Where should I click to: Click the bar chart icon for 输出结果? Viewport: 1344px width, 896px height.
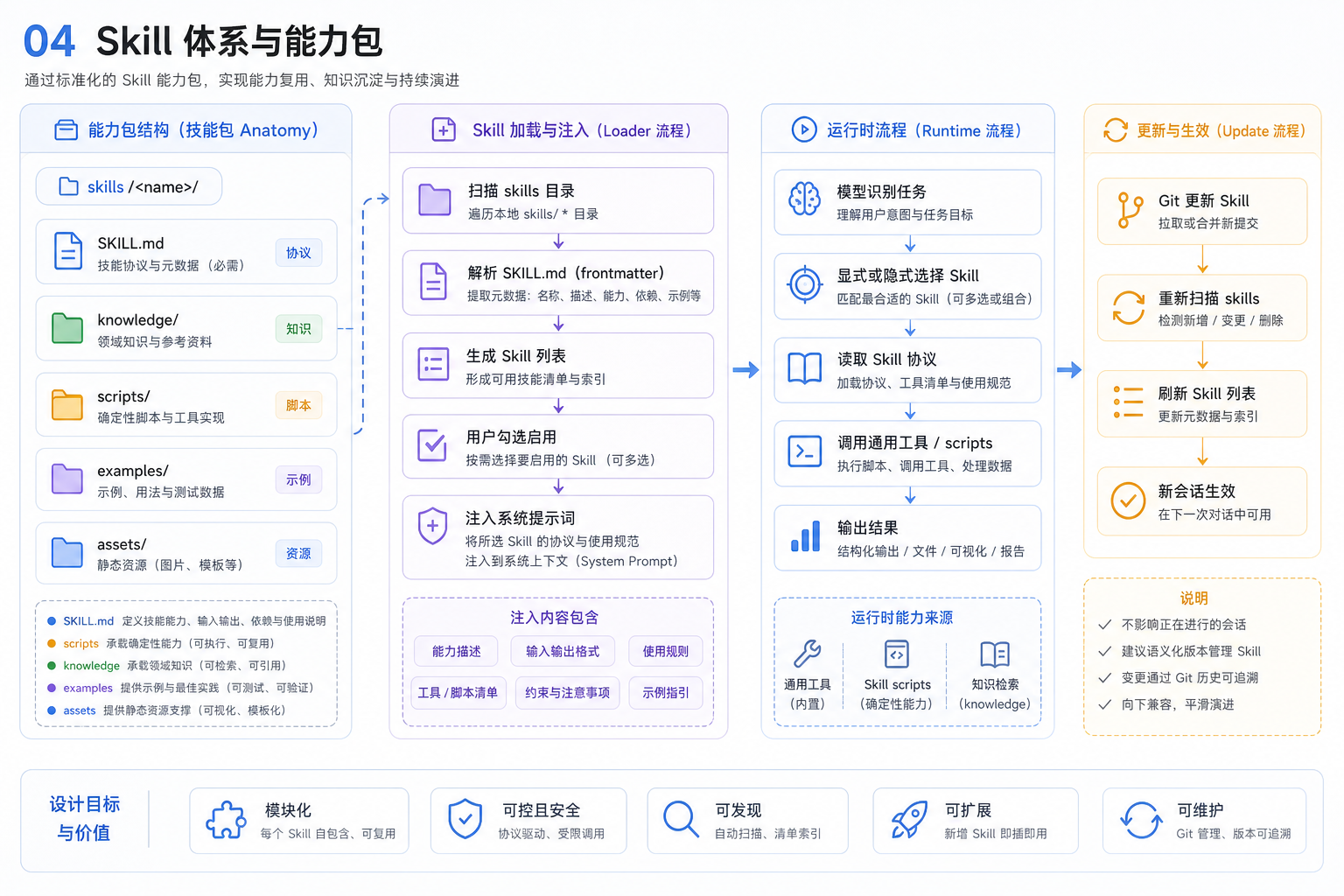click(x=805, y=536)
